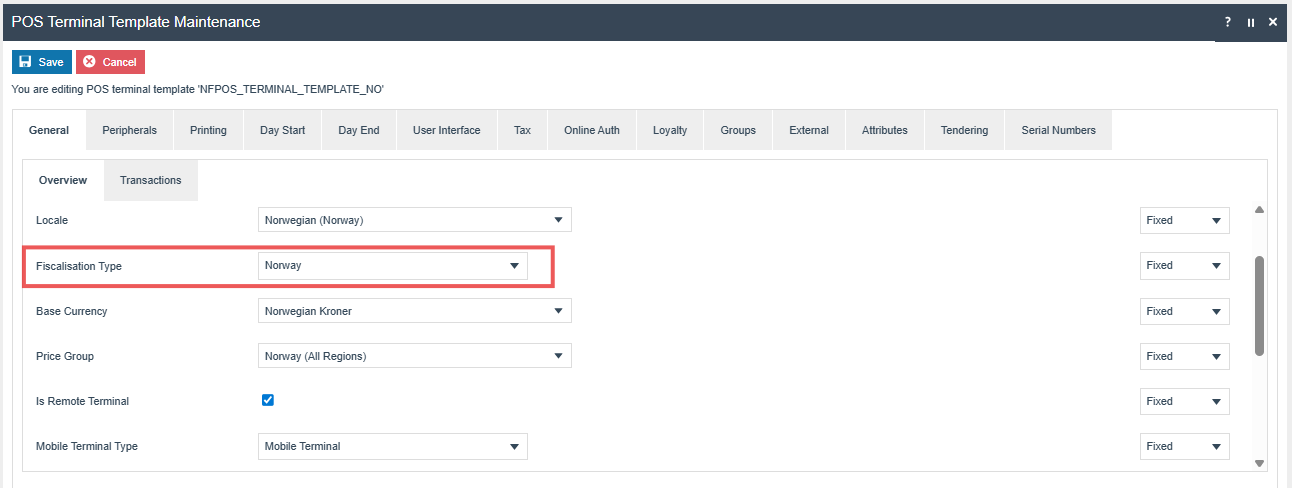This screenshot has height=488, width=1292.
Task: Click the Mobile Terminal Type label
Action: click(x=87, y=446)
